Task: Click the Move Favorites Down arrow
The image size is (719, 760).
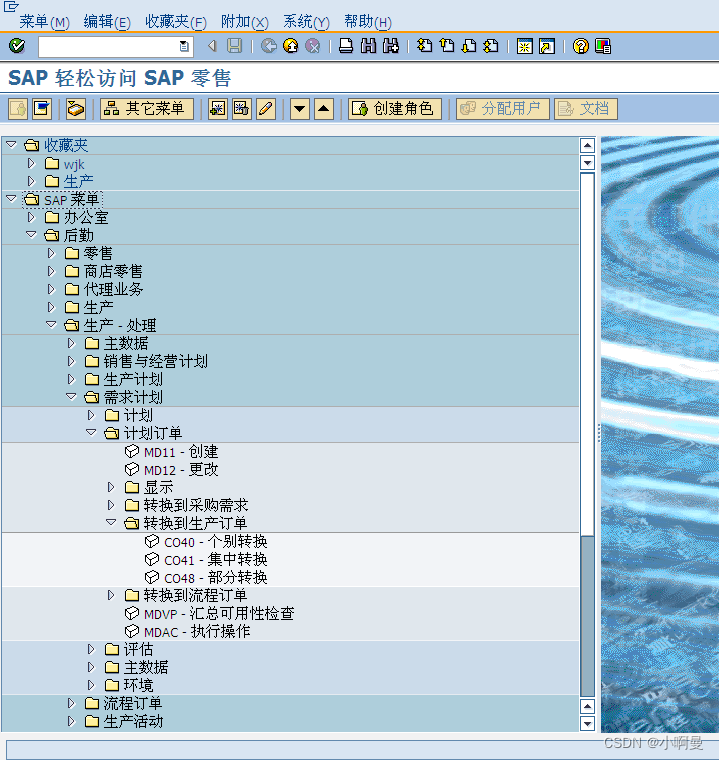Action: 300,109
